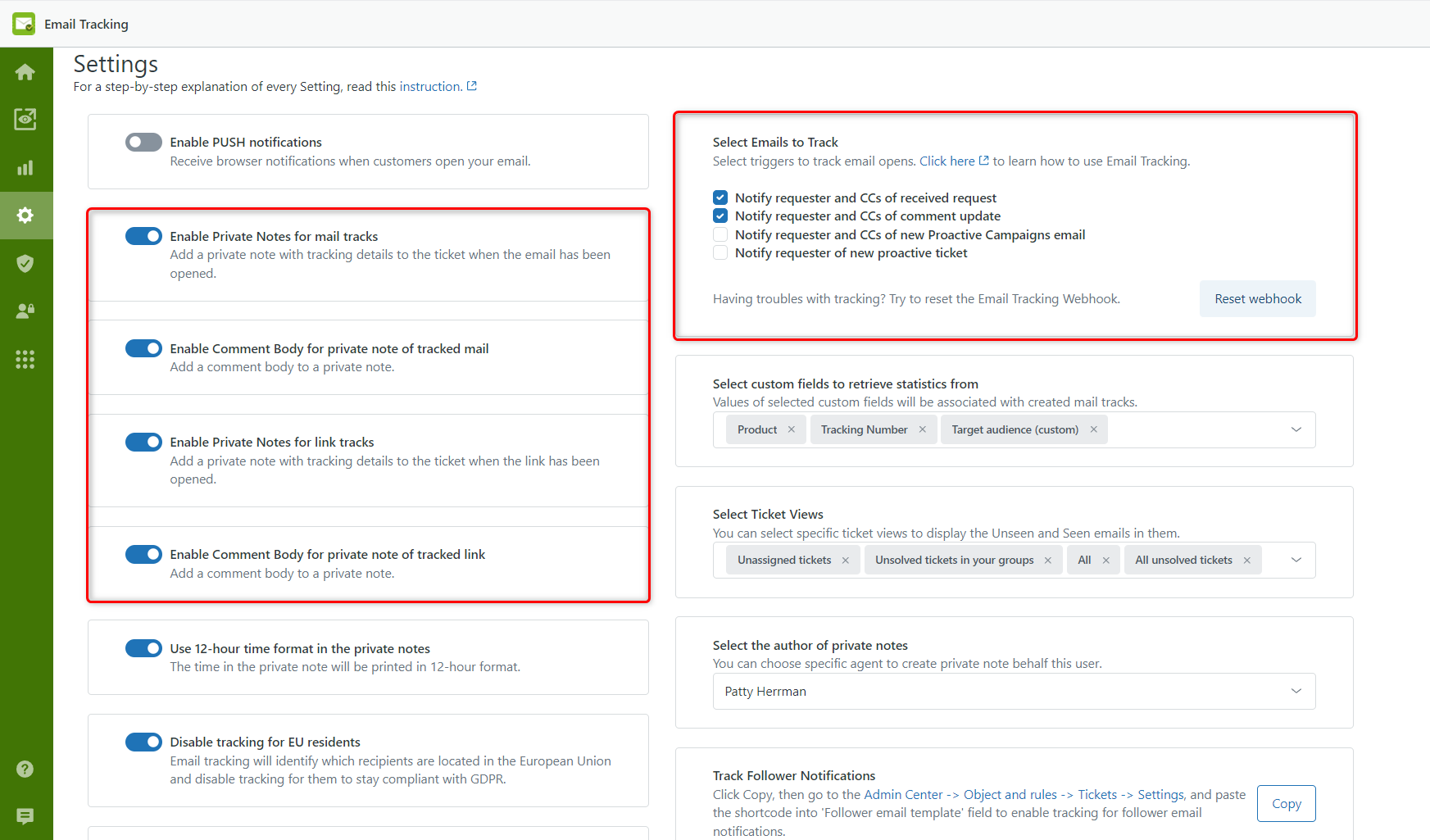Open the Home section in the sidebar
Image resolution: width=1430 pixels, height=840 pixels.
[x=25, y=71]
